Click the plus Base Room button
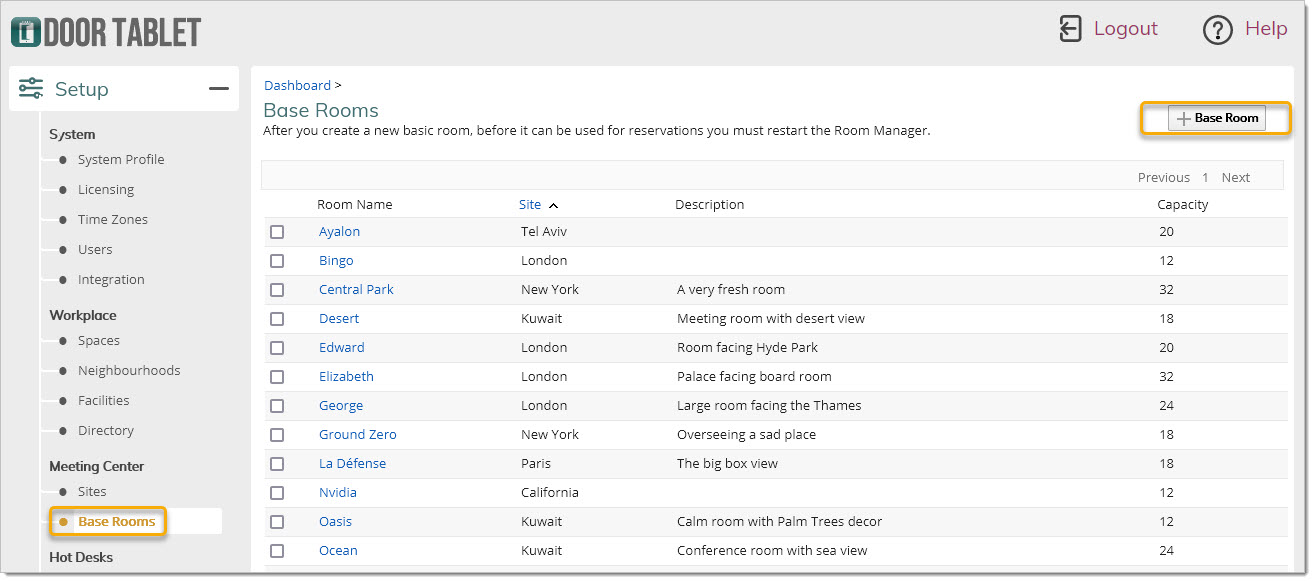The height and width of the screenshot is (581, 1313). coord(1216,118)
